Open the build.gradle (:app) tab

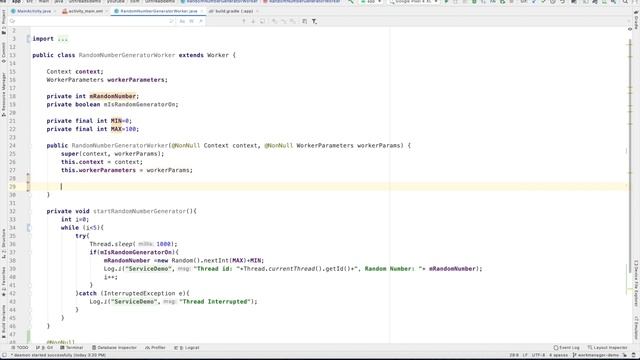pyautogui.click(x=233, y=11)
